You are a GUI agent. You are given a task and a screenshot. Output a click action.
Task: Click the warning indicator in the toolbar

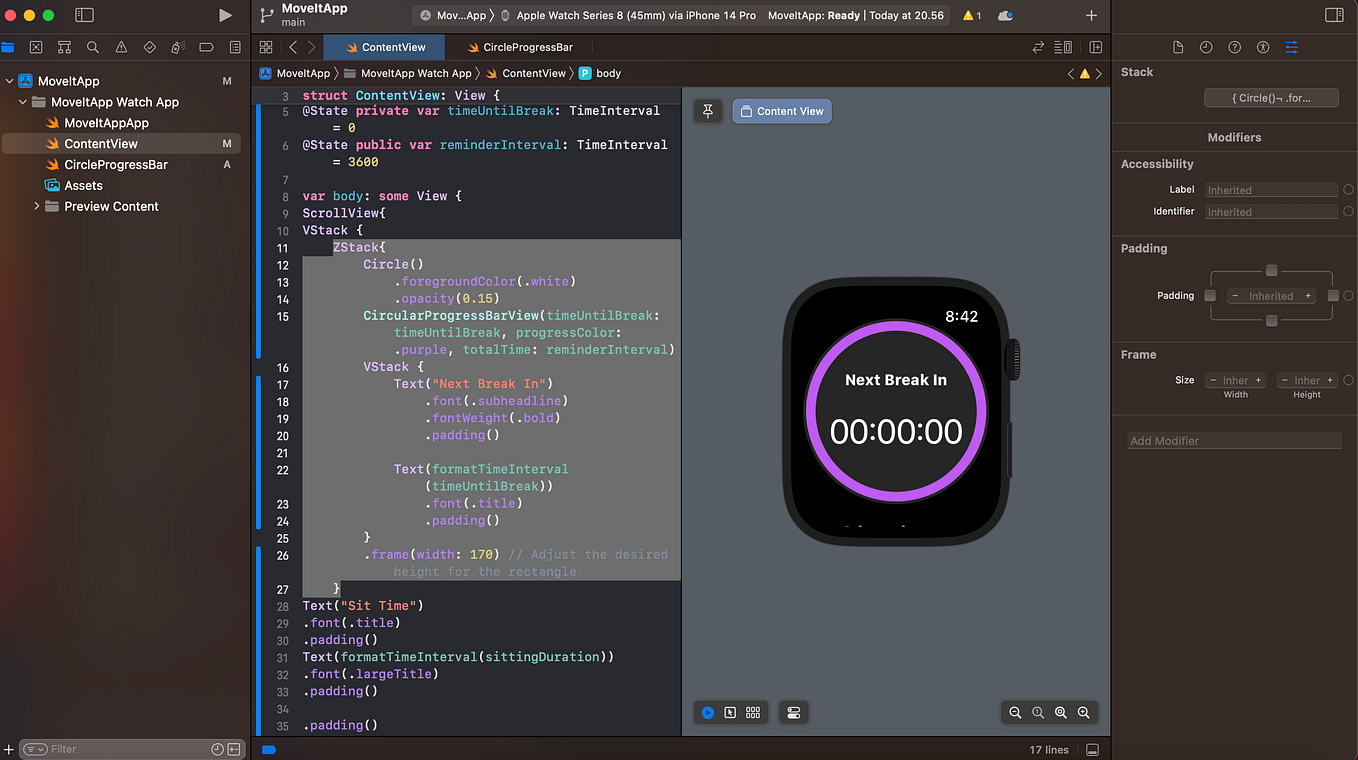(968, 16)
